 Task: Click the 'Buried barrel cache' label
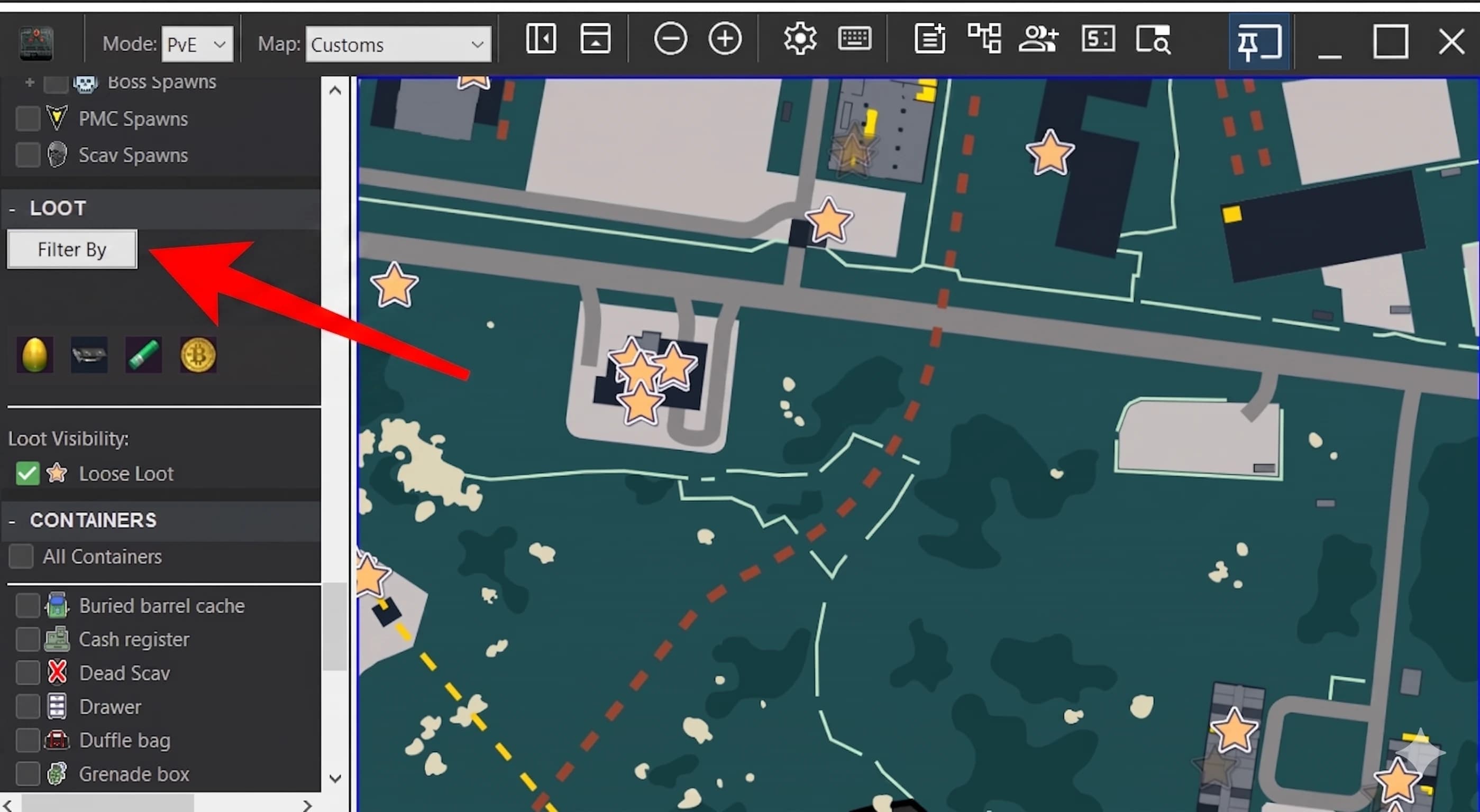click(162, 606)
